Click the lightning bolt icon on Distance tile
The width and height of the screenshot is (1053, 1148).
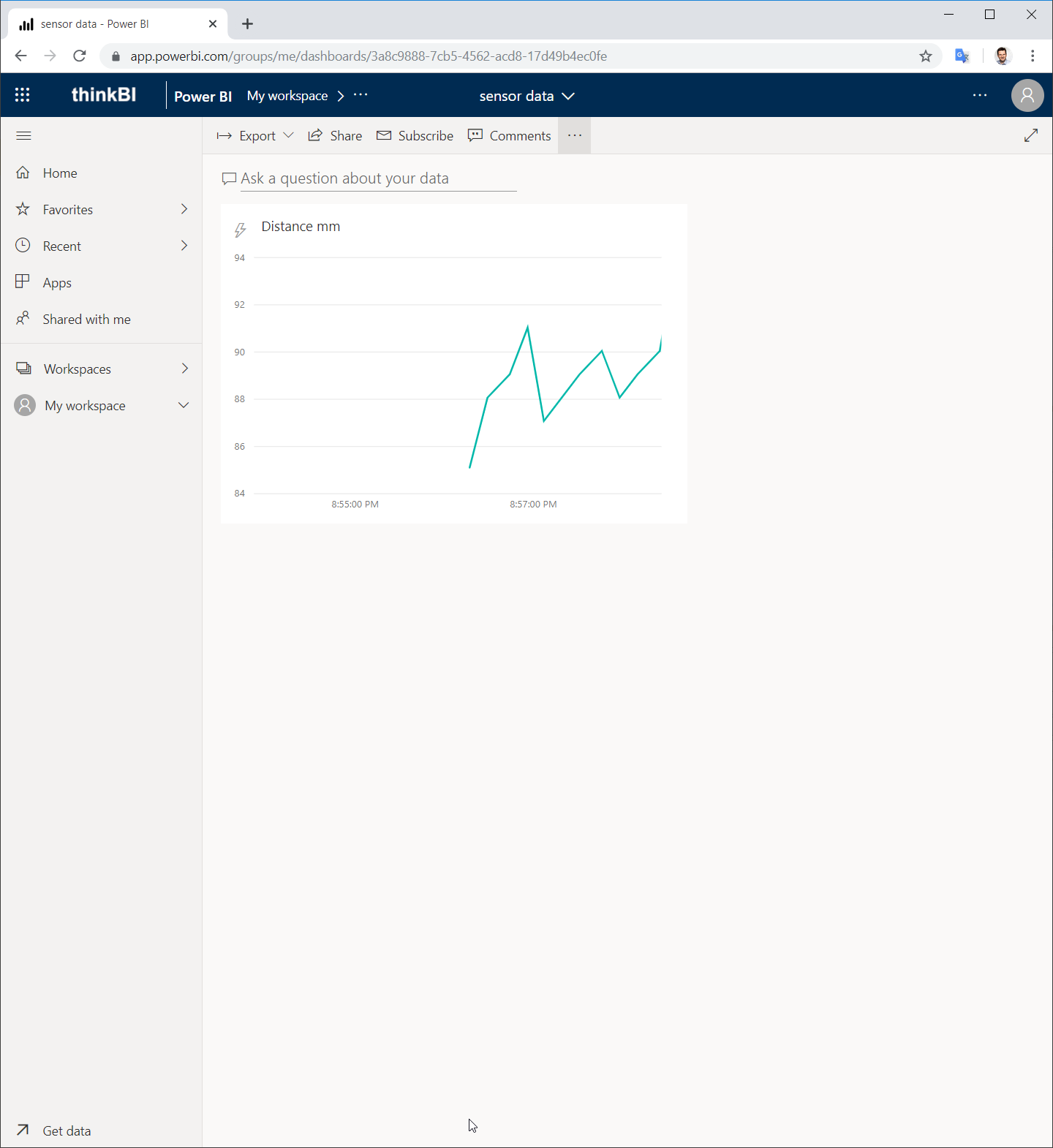click(x=240, y=230)
